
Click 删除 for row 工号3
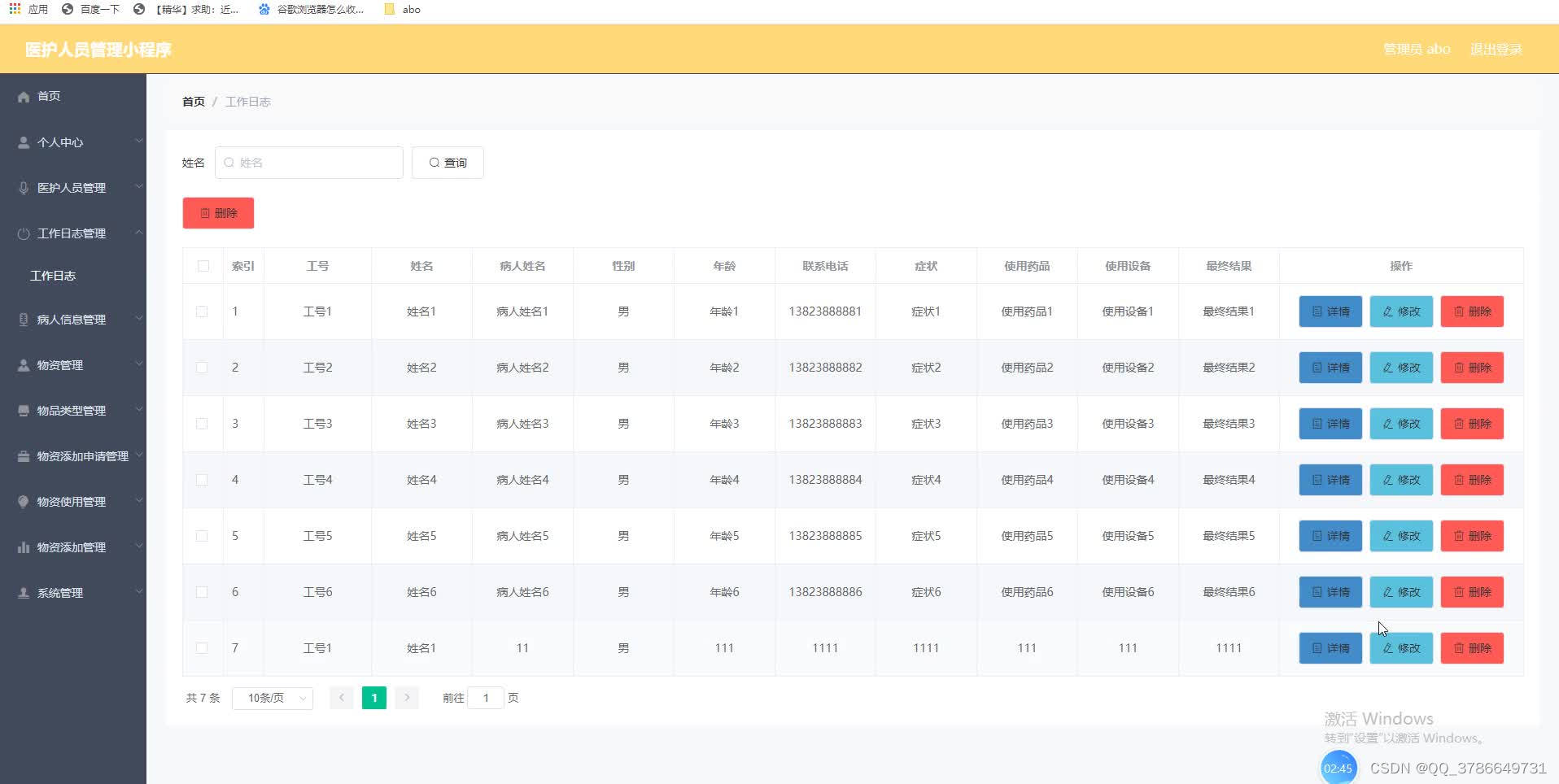(x=1472, y=424)
